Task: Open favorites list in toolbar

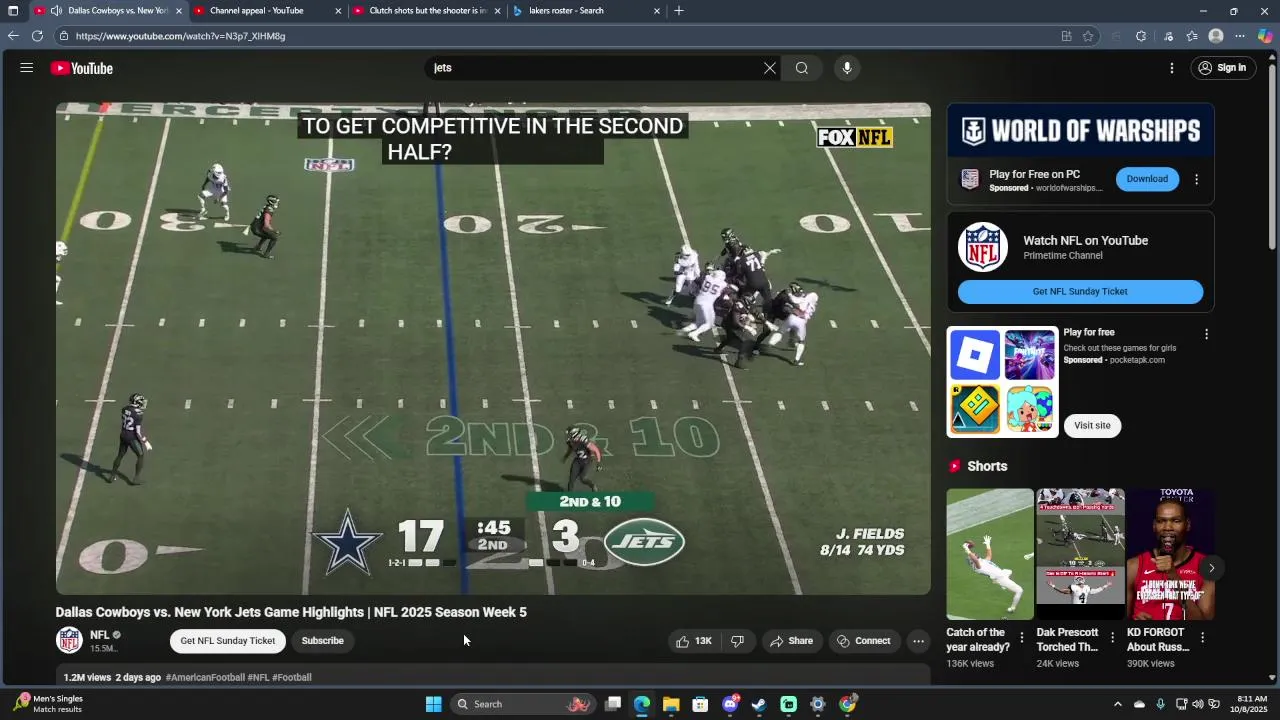Action: tap(1192, 36)
